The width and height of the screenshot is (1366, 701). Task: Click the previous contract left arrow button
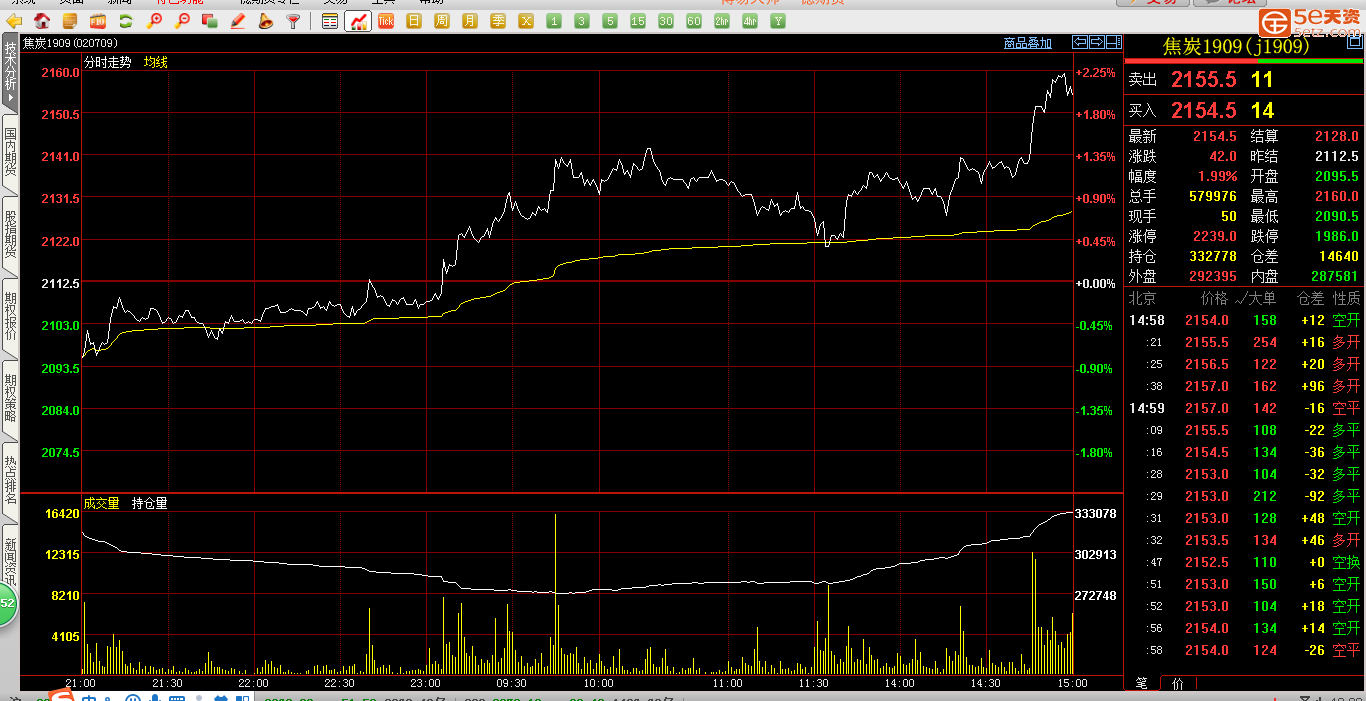coord(1080,42)
